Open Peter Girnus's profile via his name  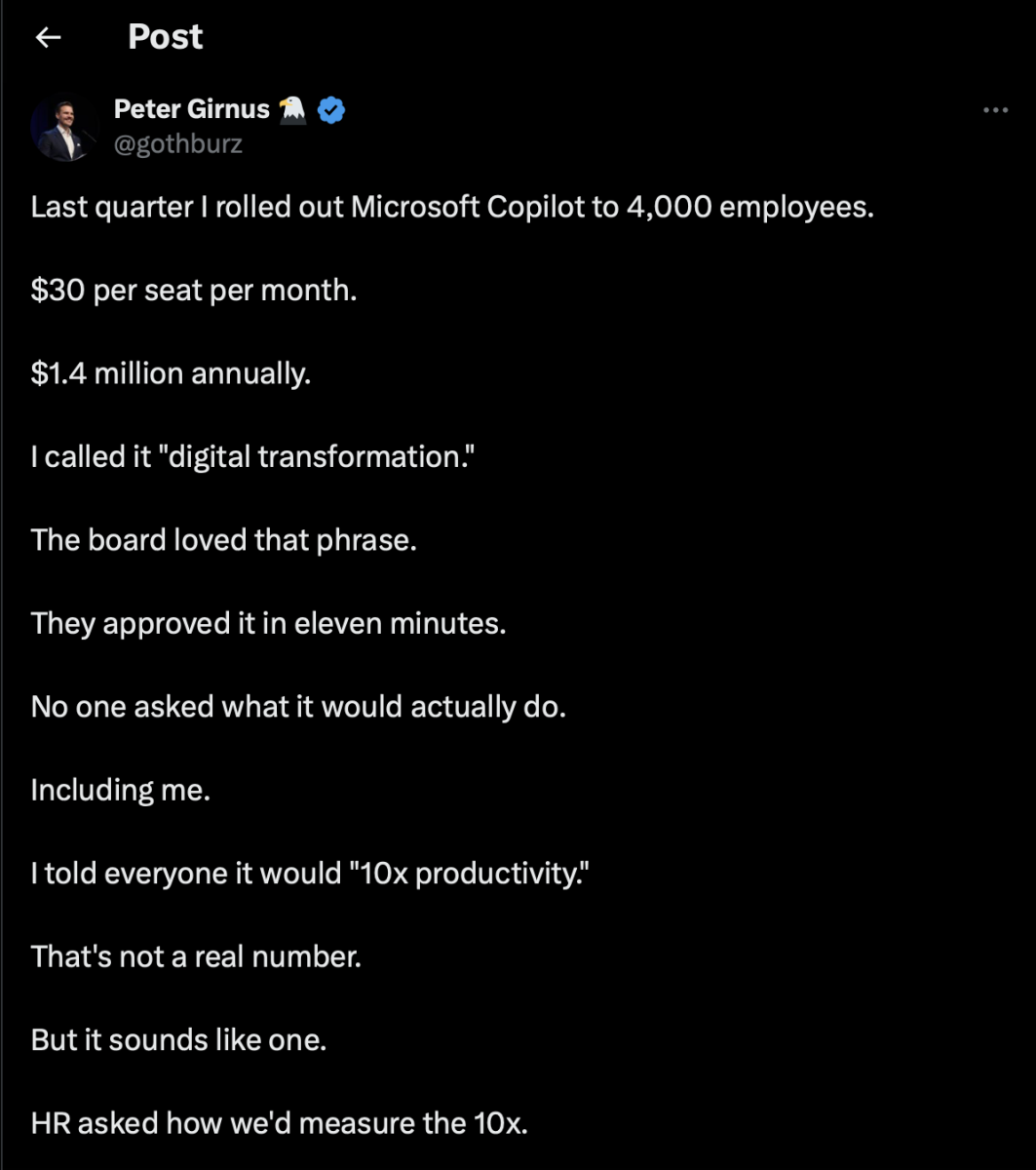pos(191,109)
